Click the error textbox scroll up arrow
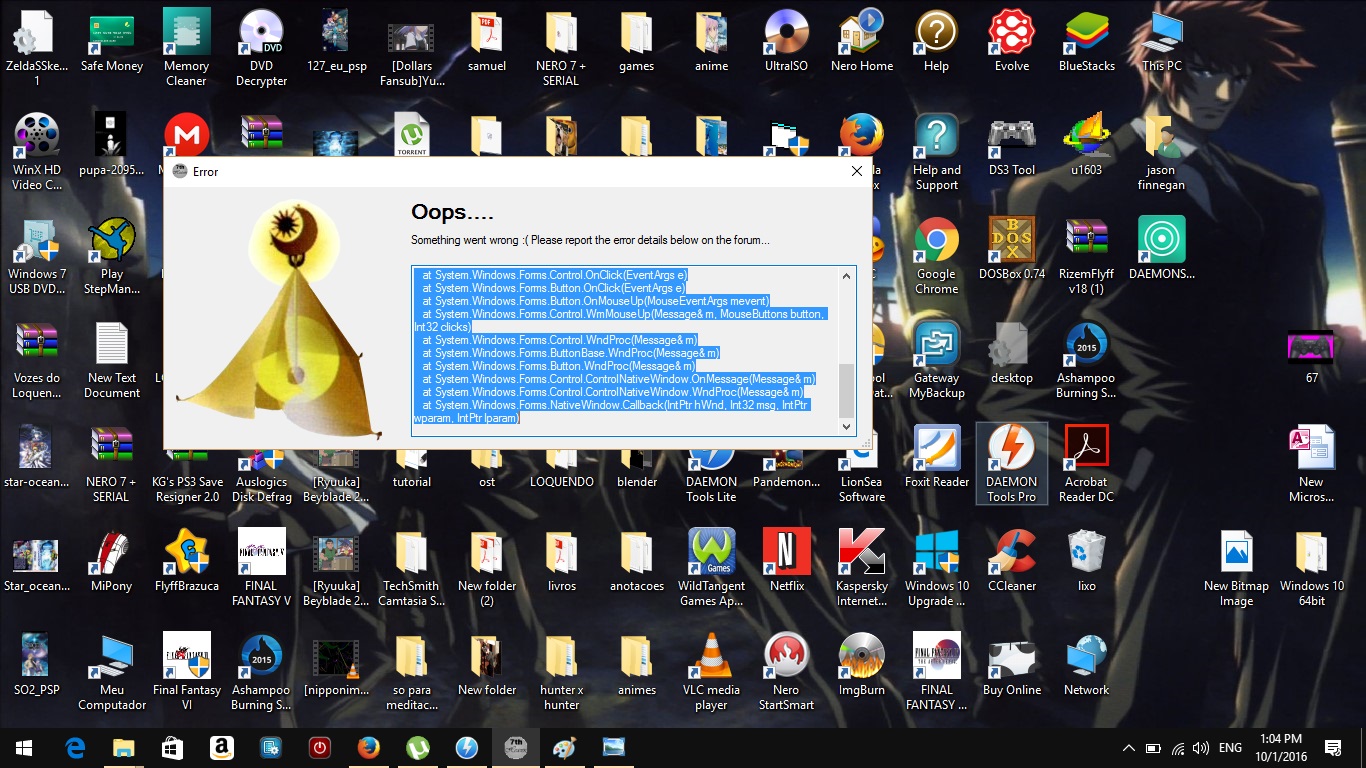 (847, 275)
